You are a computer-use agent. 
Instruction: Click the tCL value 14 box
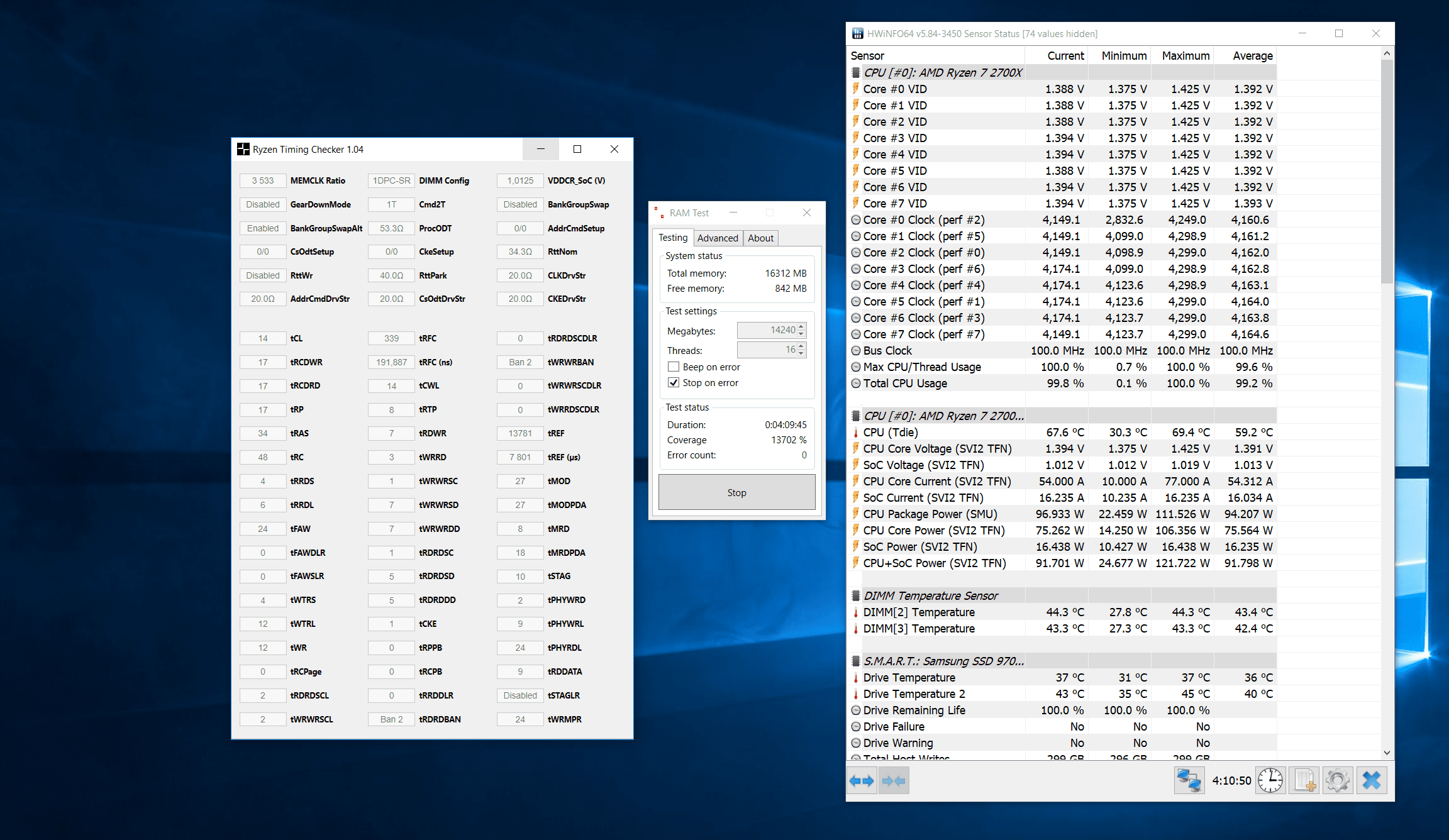(263, 338)
